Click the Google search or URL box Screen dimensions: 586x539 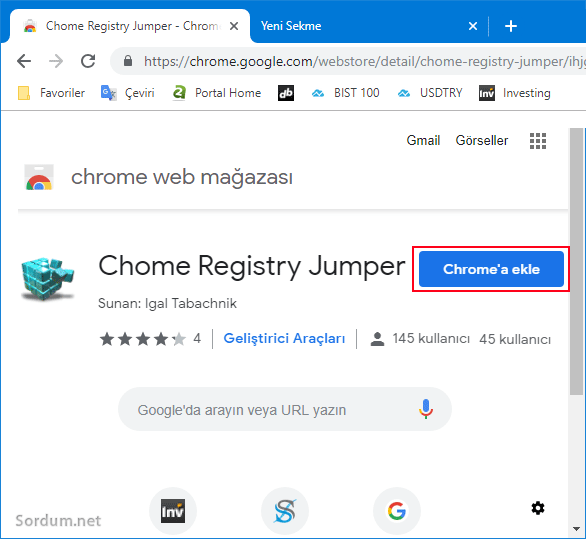pos(285,409)
